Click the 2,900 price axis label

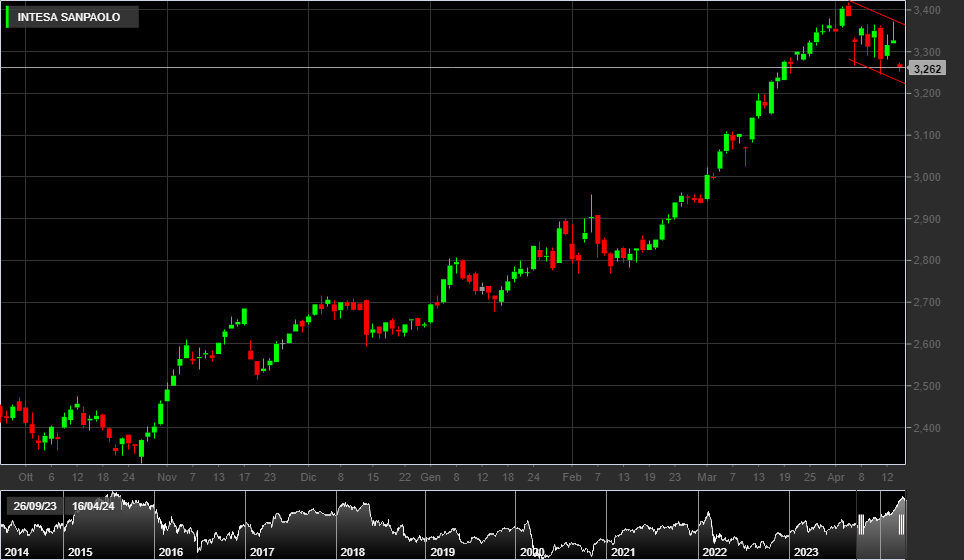926,219
